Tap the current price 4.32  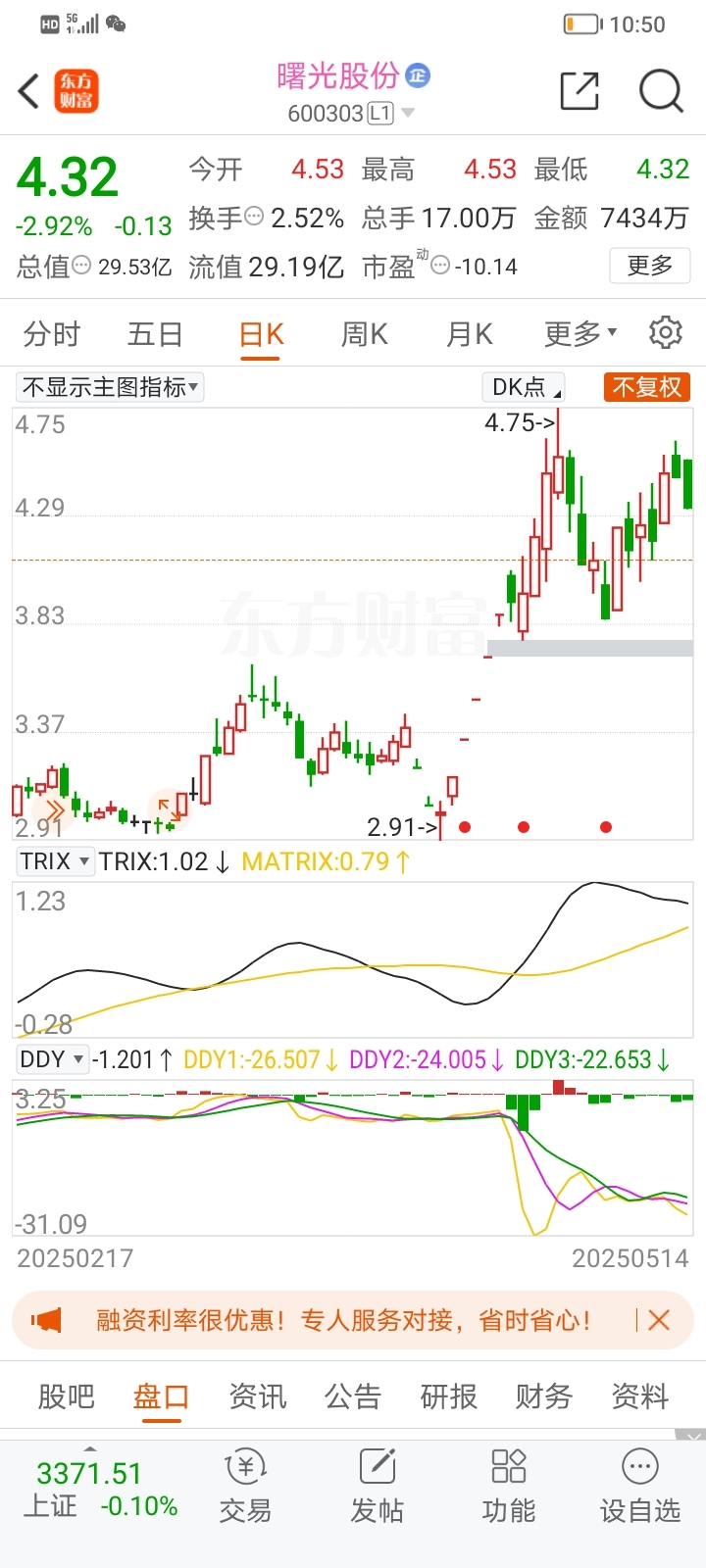(x=68, y=177)
